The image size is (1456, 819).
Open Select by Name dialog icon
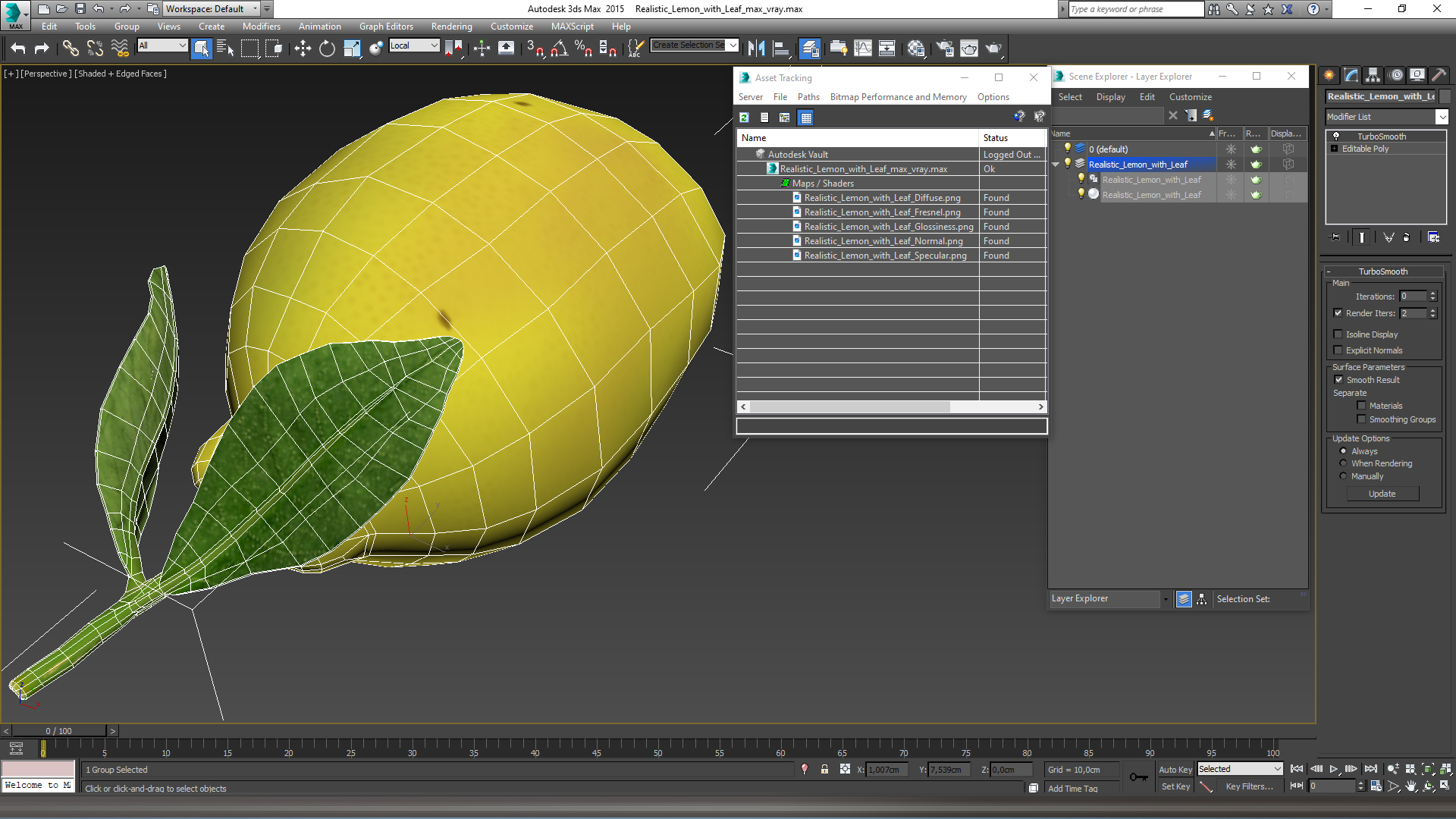coord(225,49)
